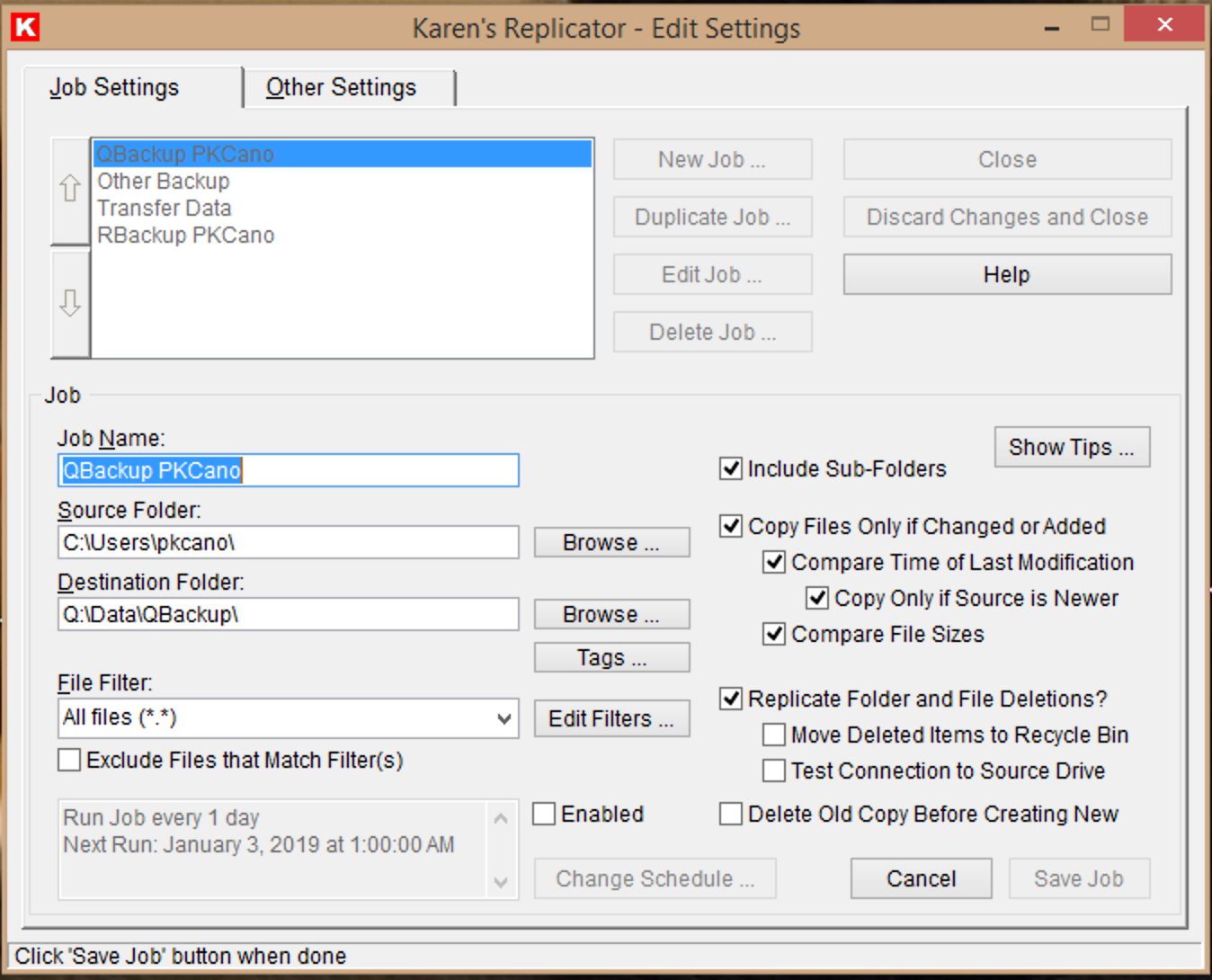The height and width of the screenshot is (980, 1212).
Task: Open Show Tips
Action: 1071,447
